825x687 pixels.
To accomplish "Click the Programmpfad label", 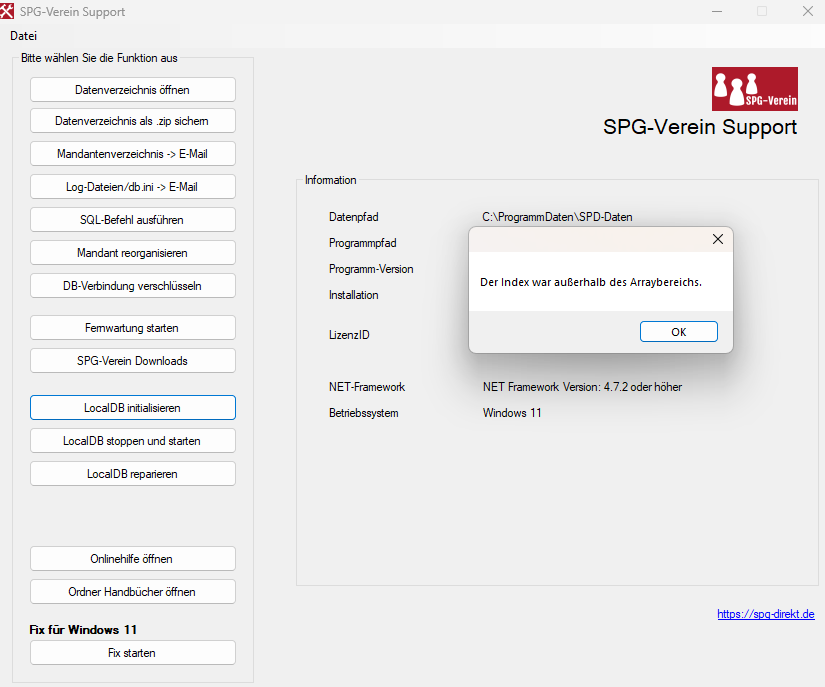I will (363, 243).
